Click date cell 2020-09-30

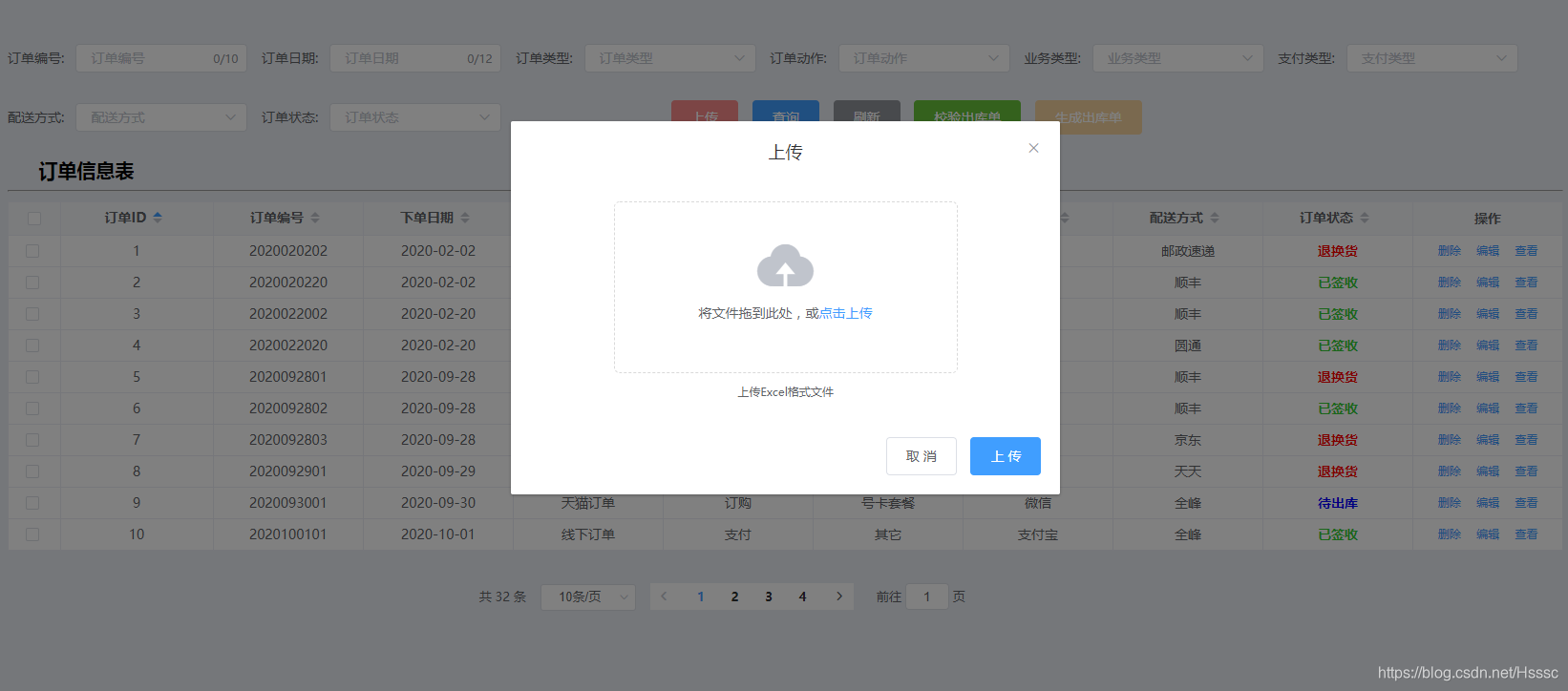438,503
